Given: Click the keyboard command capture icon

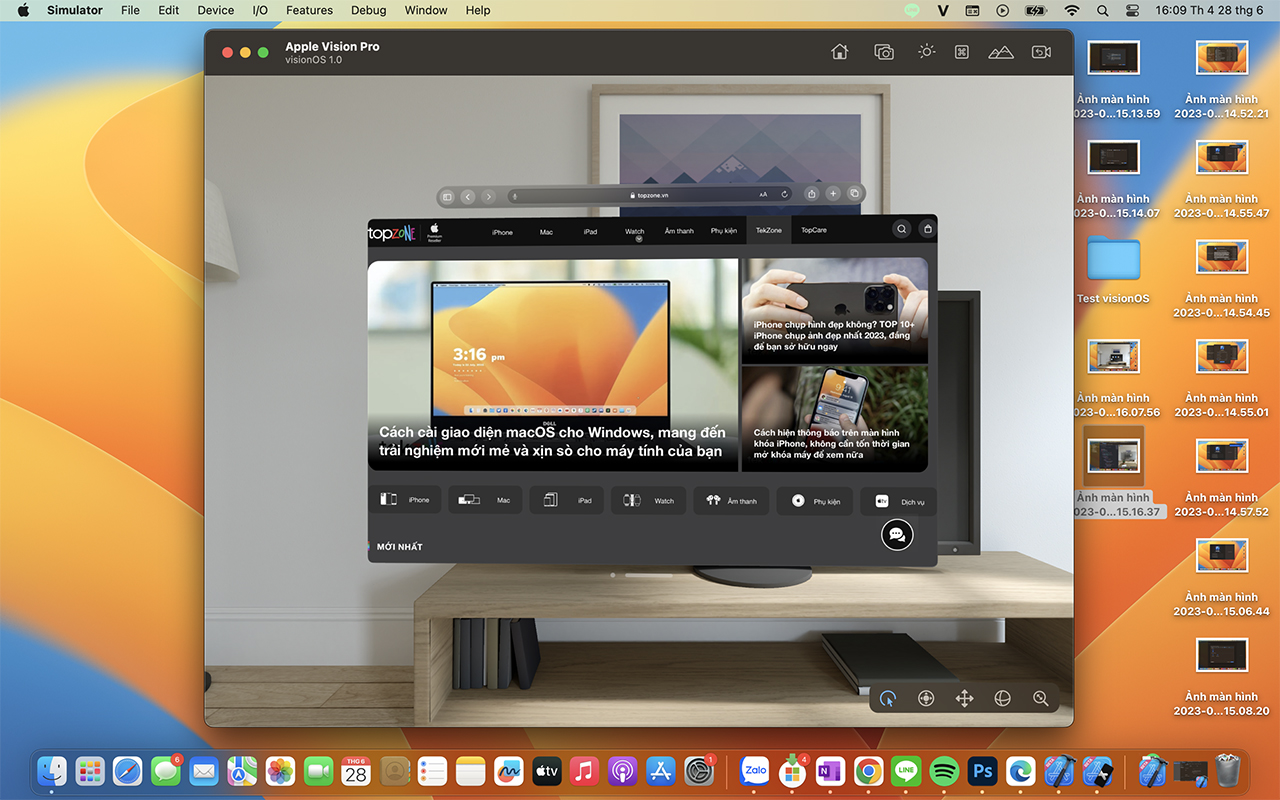Looking at the screenshot, I should click(x=961, y=52).
